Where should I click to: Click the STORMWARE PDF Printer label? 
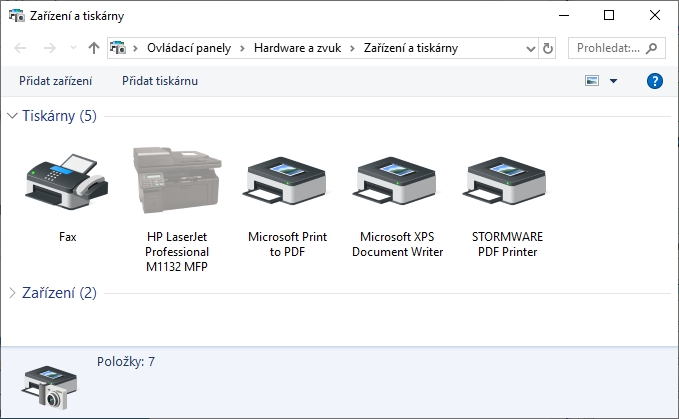tap(507, 244)
